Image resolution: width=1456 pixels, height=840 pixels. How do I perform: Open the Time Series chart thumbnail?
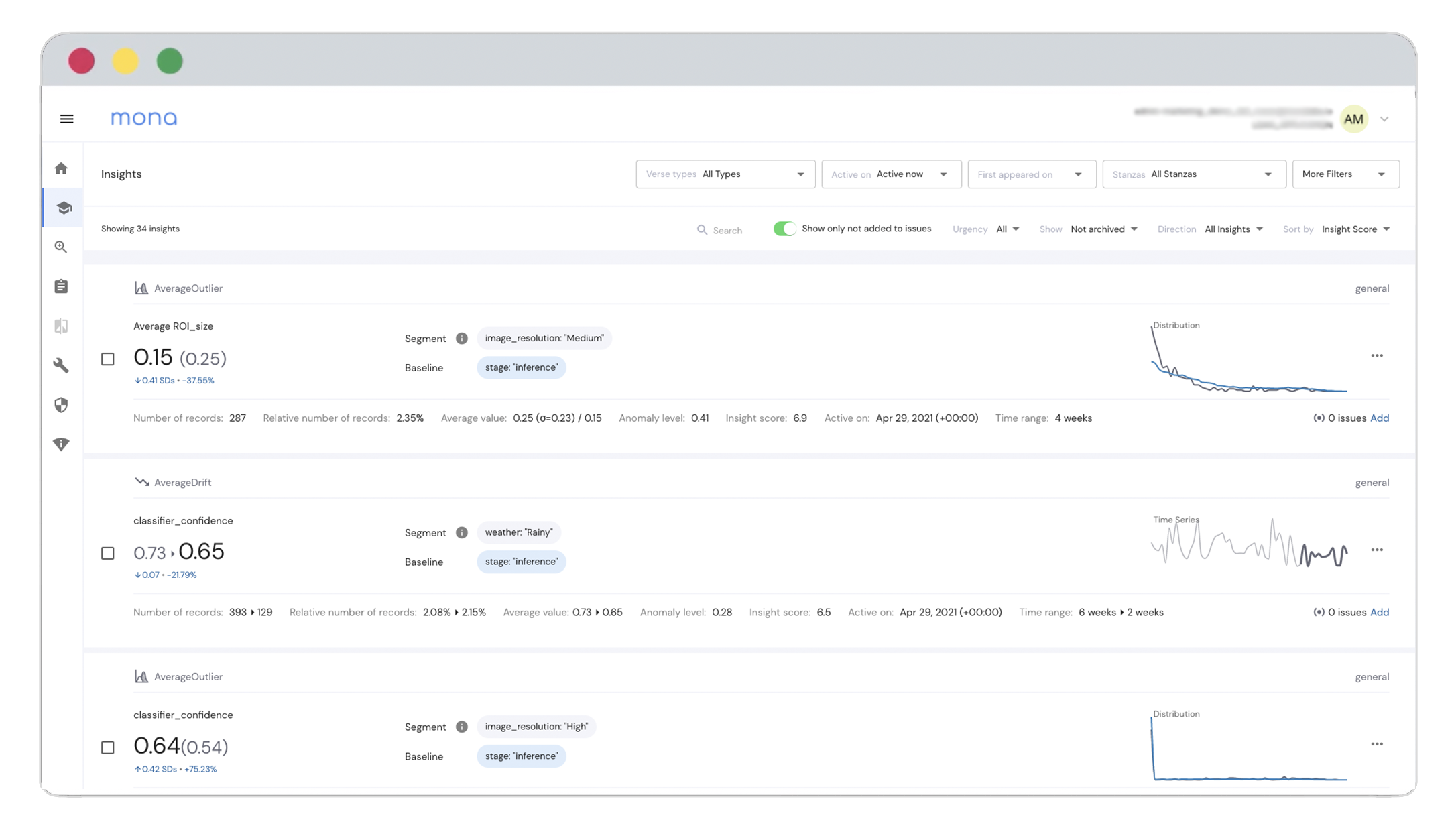tap(1248, 544)
